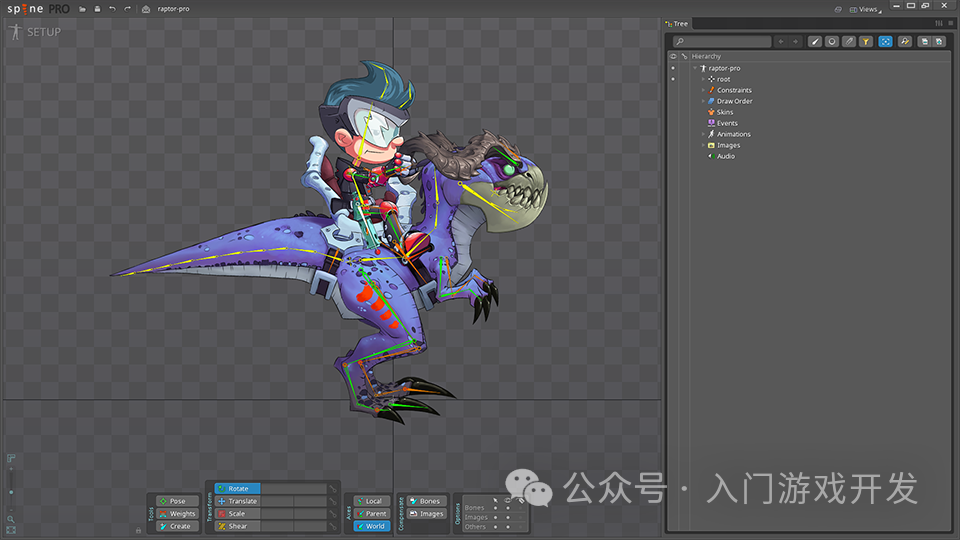The width and height of the screenshot is (960, 540).
Task: Select the Create tool
Action: click(x=178, y=526)
